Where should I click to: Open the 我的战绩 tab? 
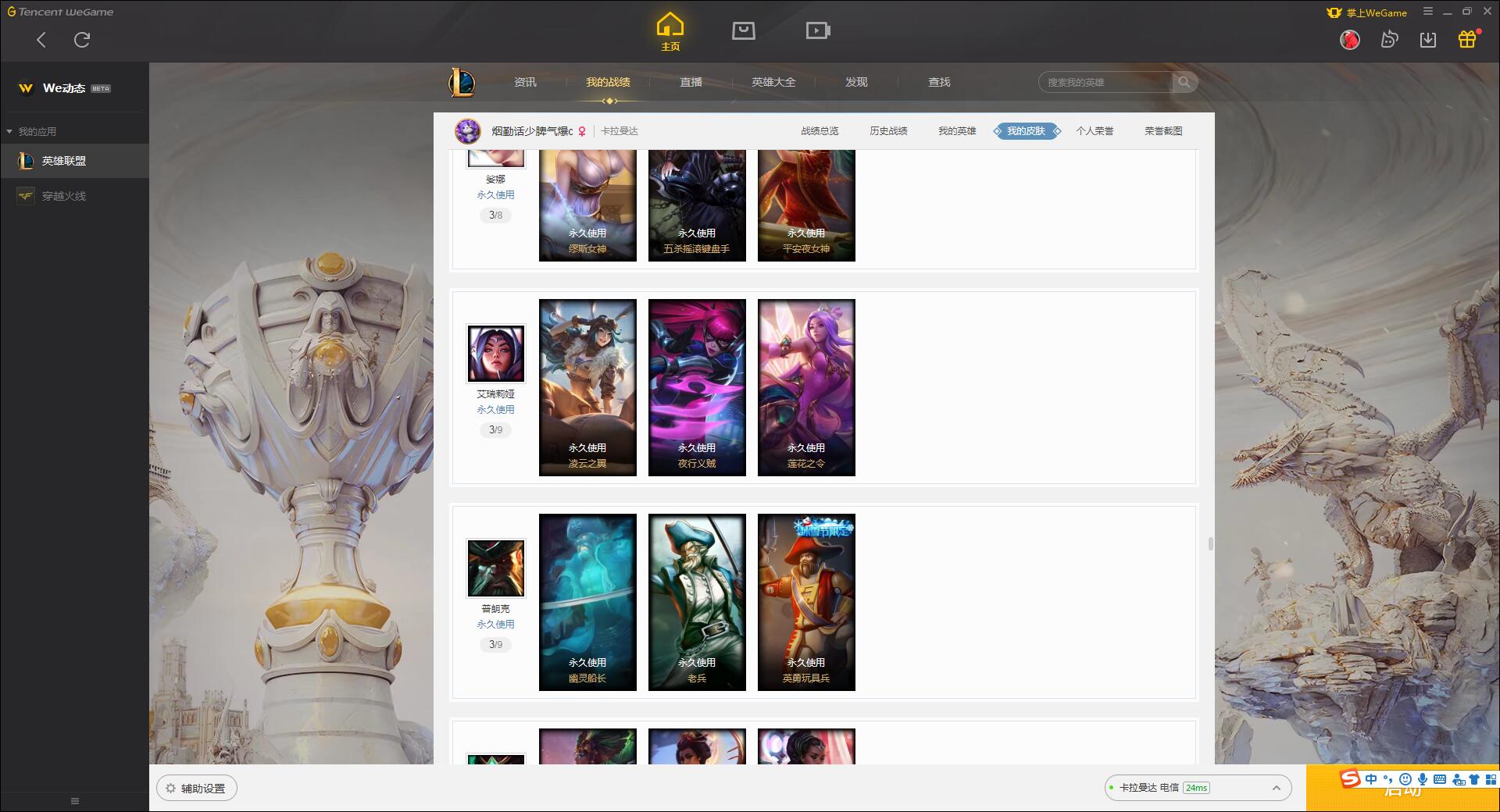[608, 82]
